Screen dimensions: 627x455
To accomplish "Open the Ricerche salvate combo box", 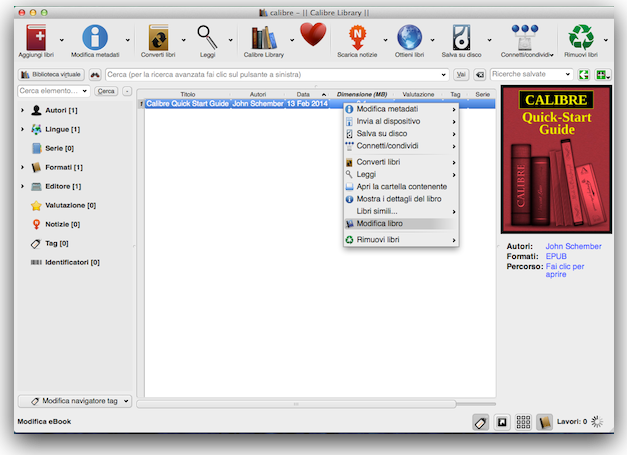I will pyautogui.click(x=531, y=74).
